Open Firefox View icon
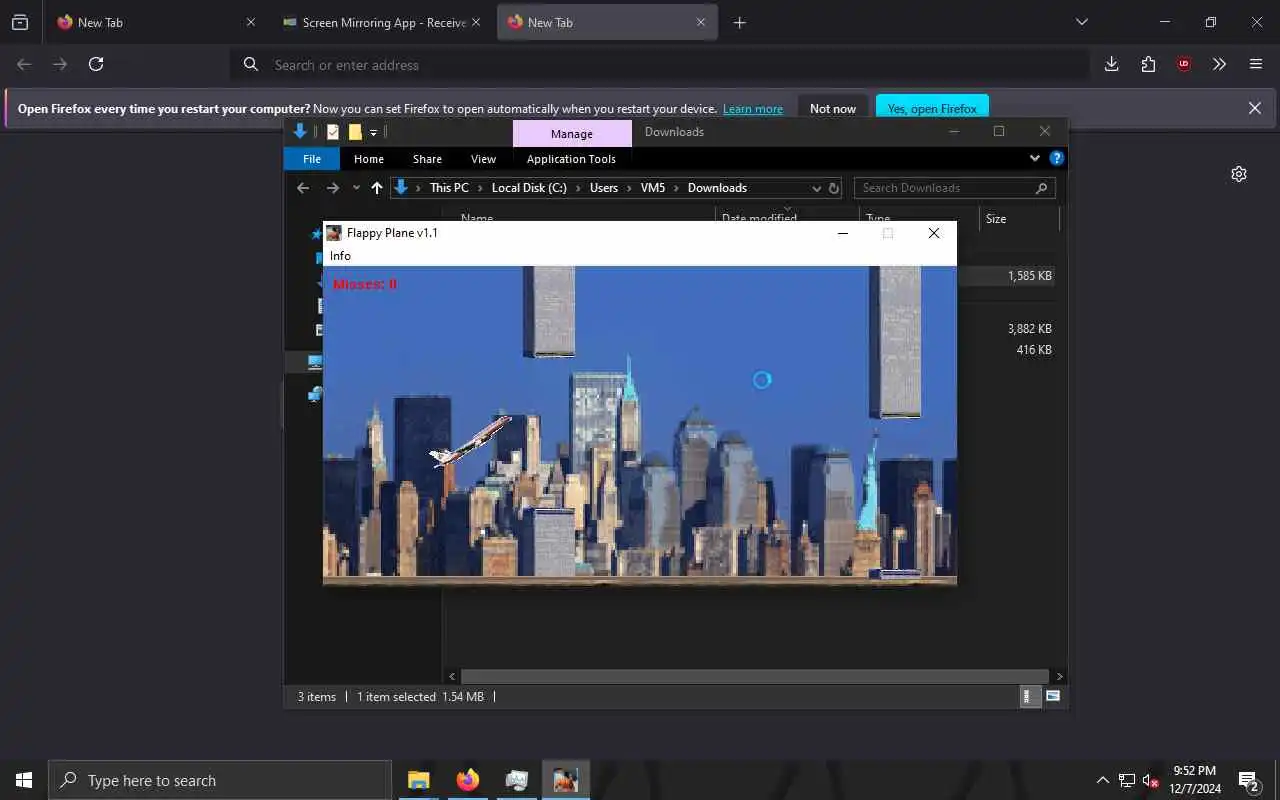Viewport: 1280px width, 800px height. click(20, 22)
